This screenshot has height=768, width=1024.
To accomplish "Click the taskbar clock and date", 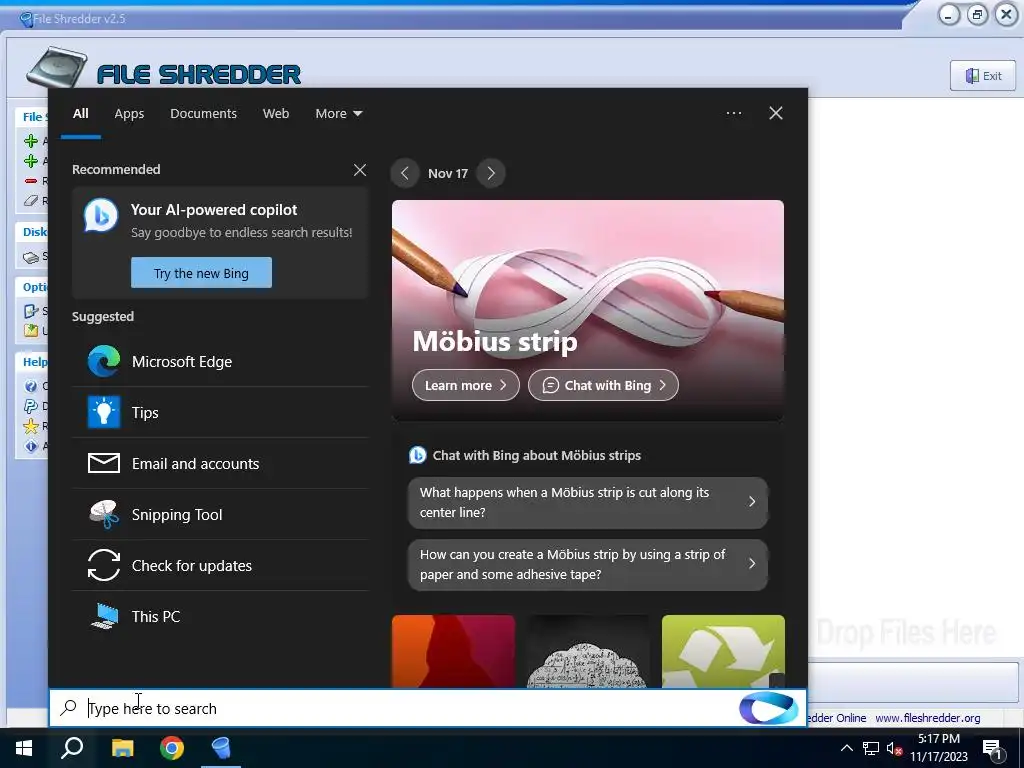I will click(938, 748).
